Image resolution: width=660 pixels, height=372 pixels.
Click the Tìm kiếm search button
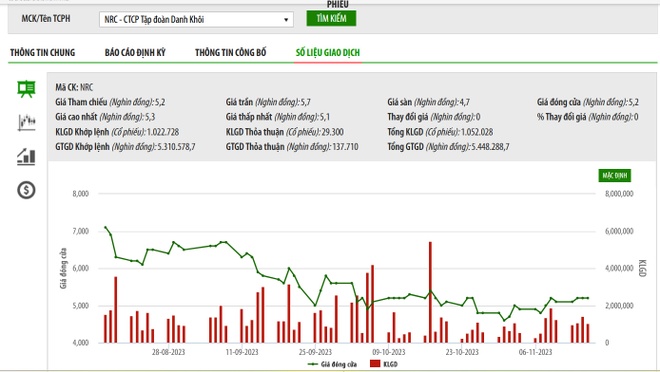click(x=331, y=19)
